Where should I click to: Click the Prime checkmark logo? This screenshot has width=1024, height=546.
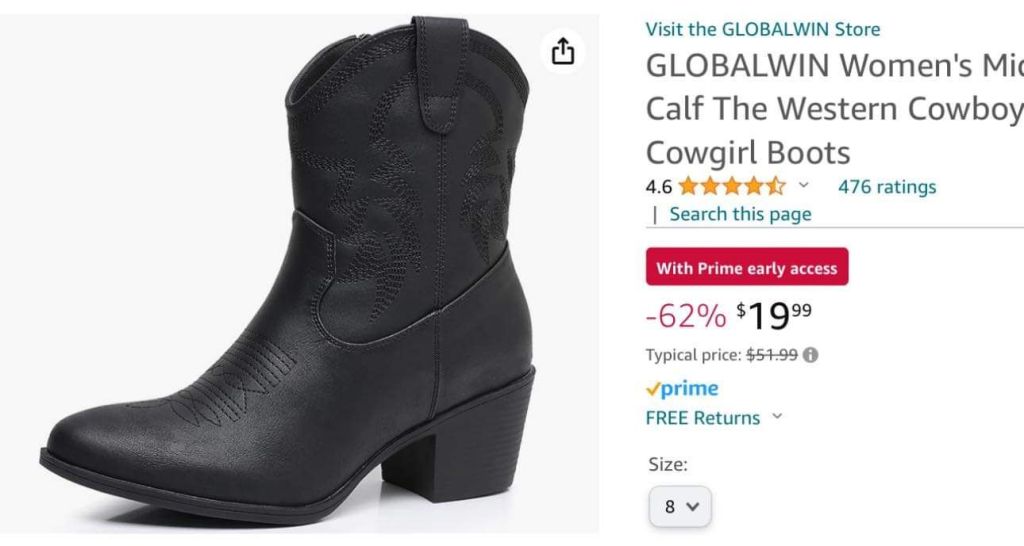point(682,389)
